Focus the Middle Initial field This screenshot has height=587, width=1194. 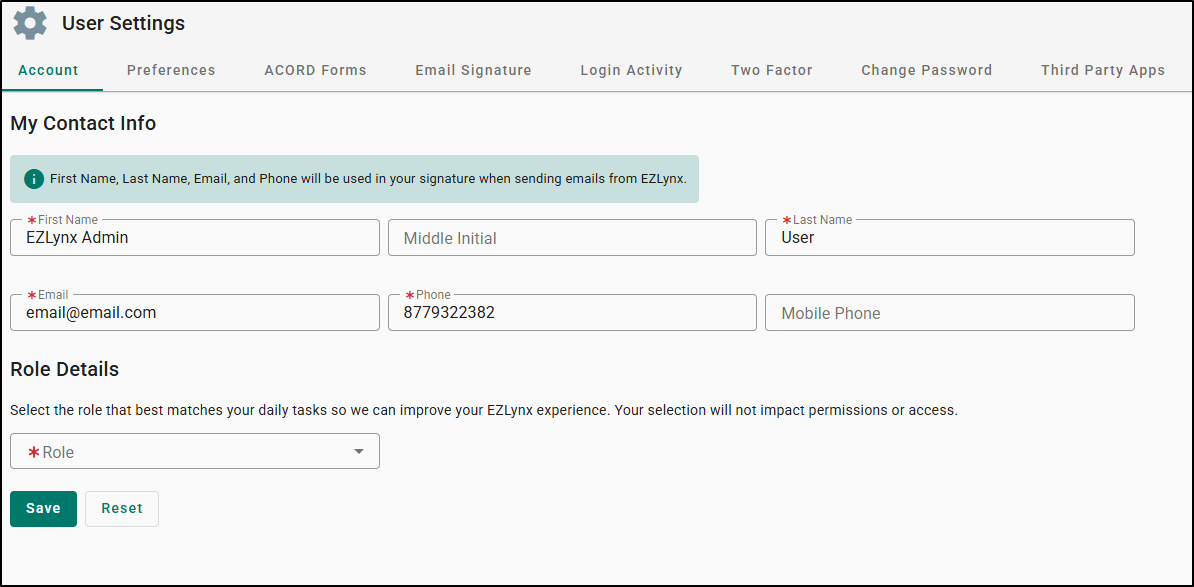[573, 238]
